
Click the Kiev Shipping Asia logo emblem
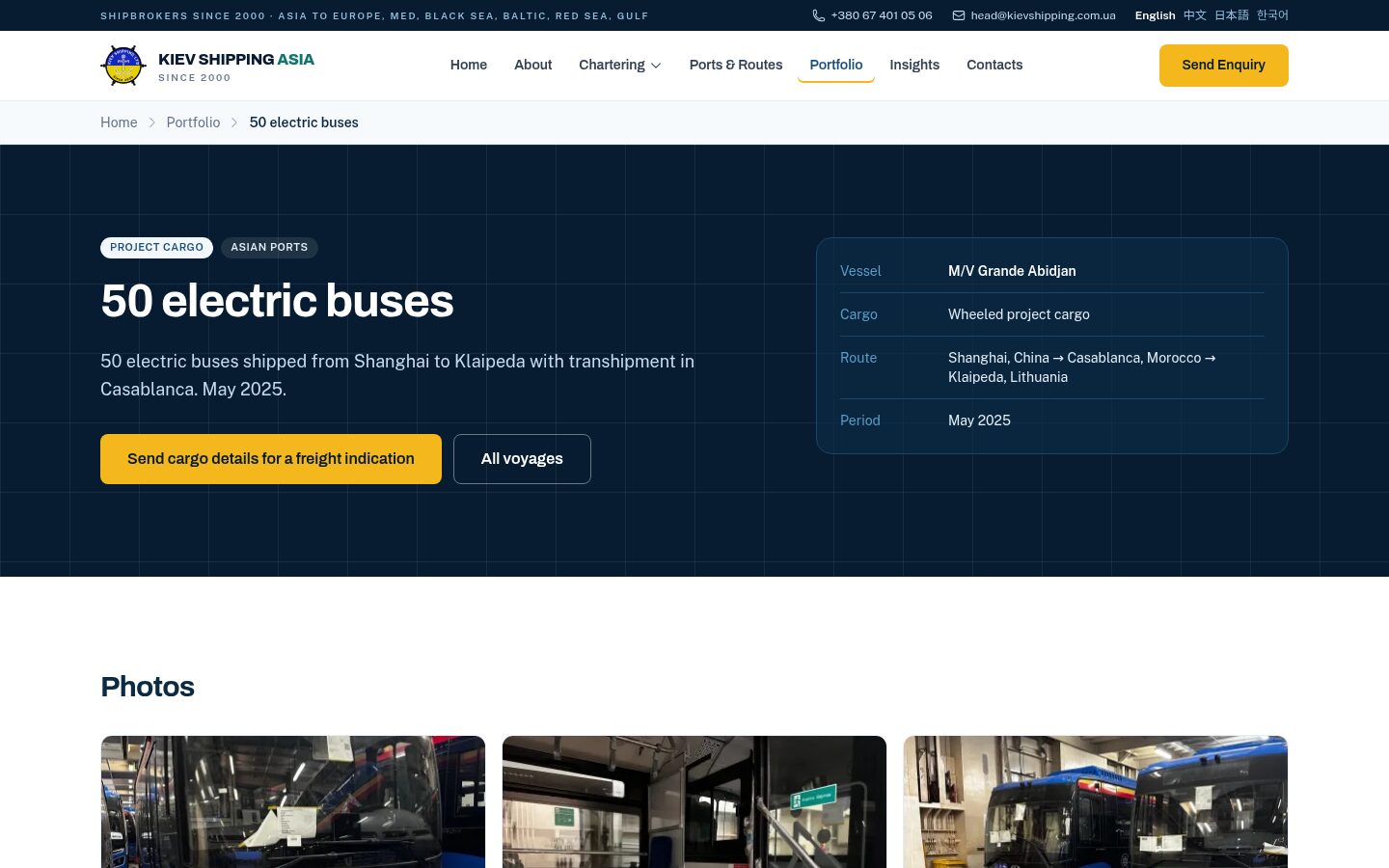(123, 66)
